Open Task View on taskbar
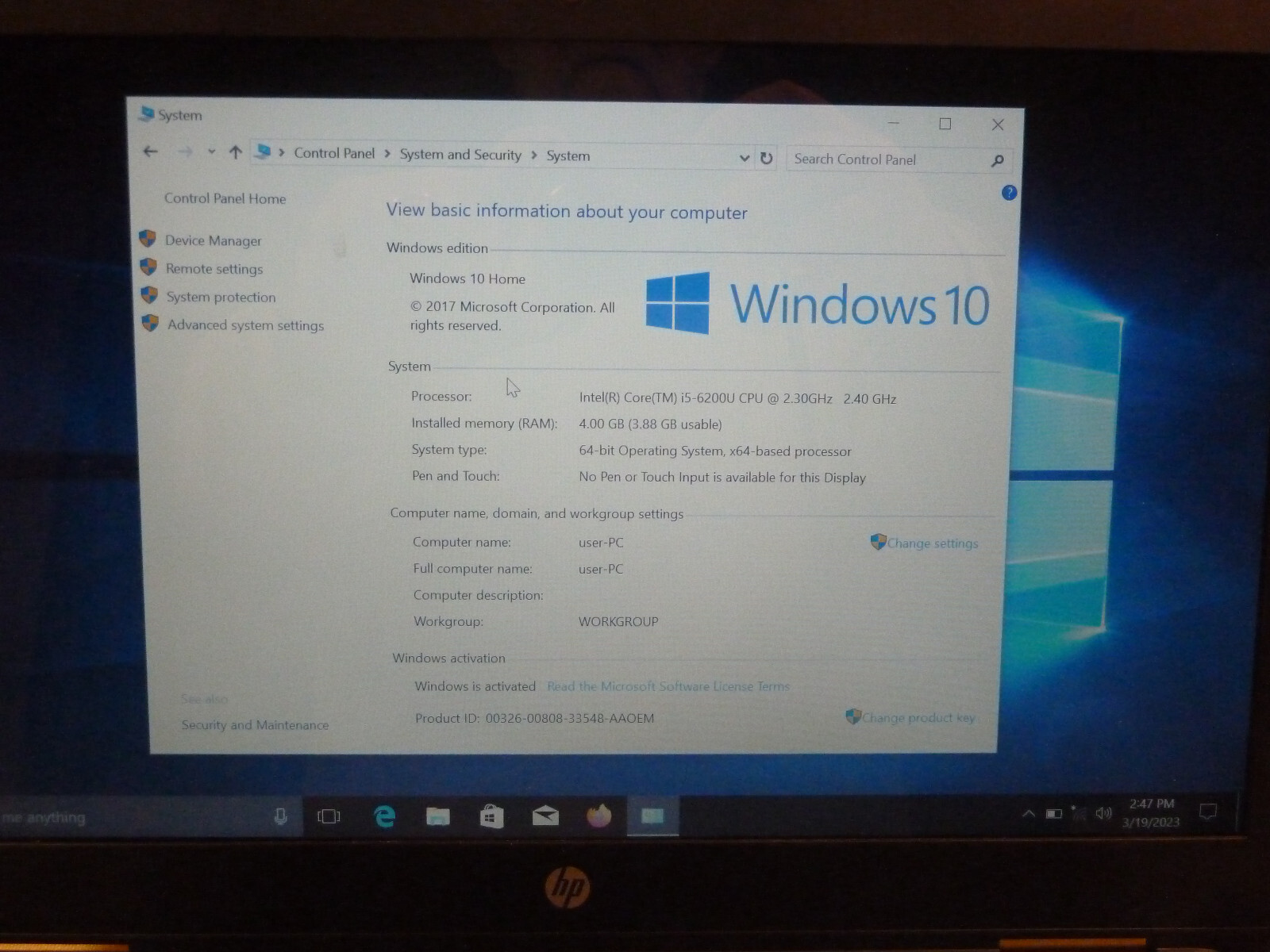Image resolution: width=1270 pixels, height=952 pixels. coord(329,816)
